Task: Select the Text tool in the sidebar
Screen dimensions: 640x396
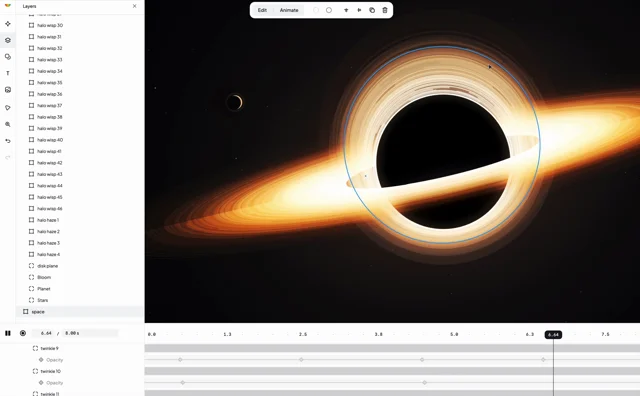Action: pyautogui.click(x=8, y=73)
